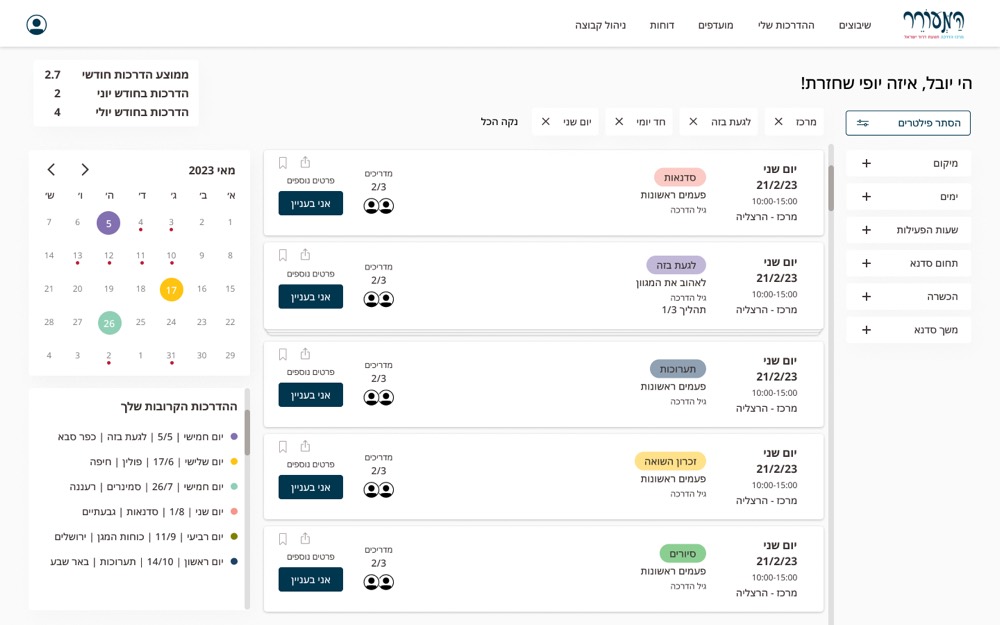The width and height of the screenshot is (1000, 625).
Task: Expand the משך סדנא filter section
Action: pos(908,330)
